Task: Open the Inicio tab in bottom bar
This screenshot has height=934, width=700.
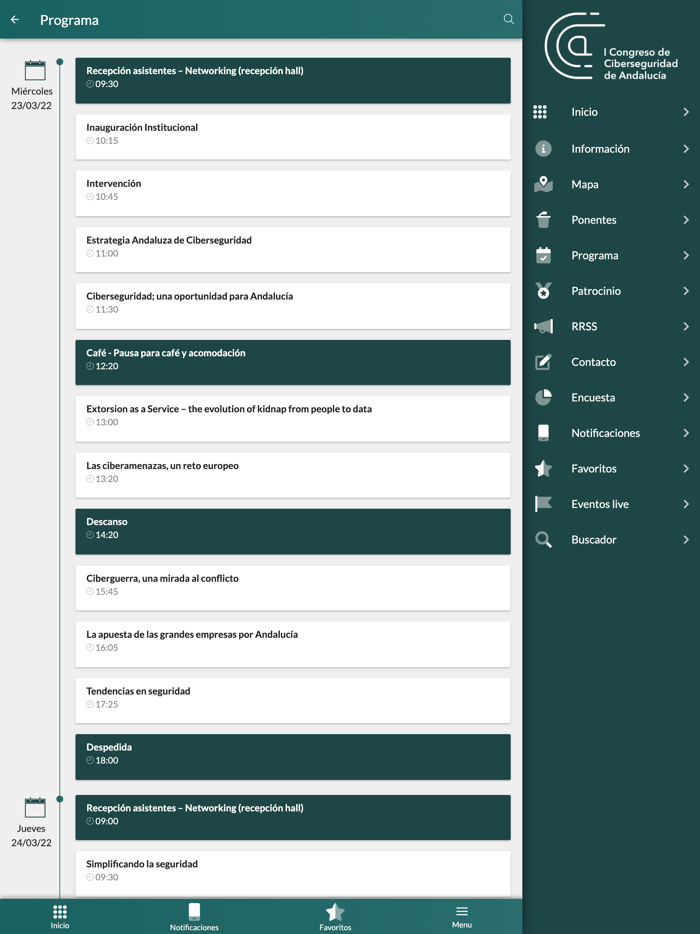Action: (x=60, y=916)
